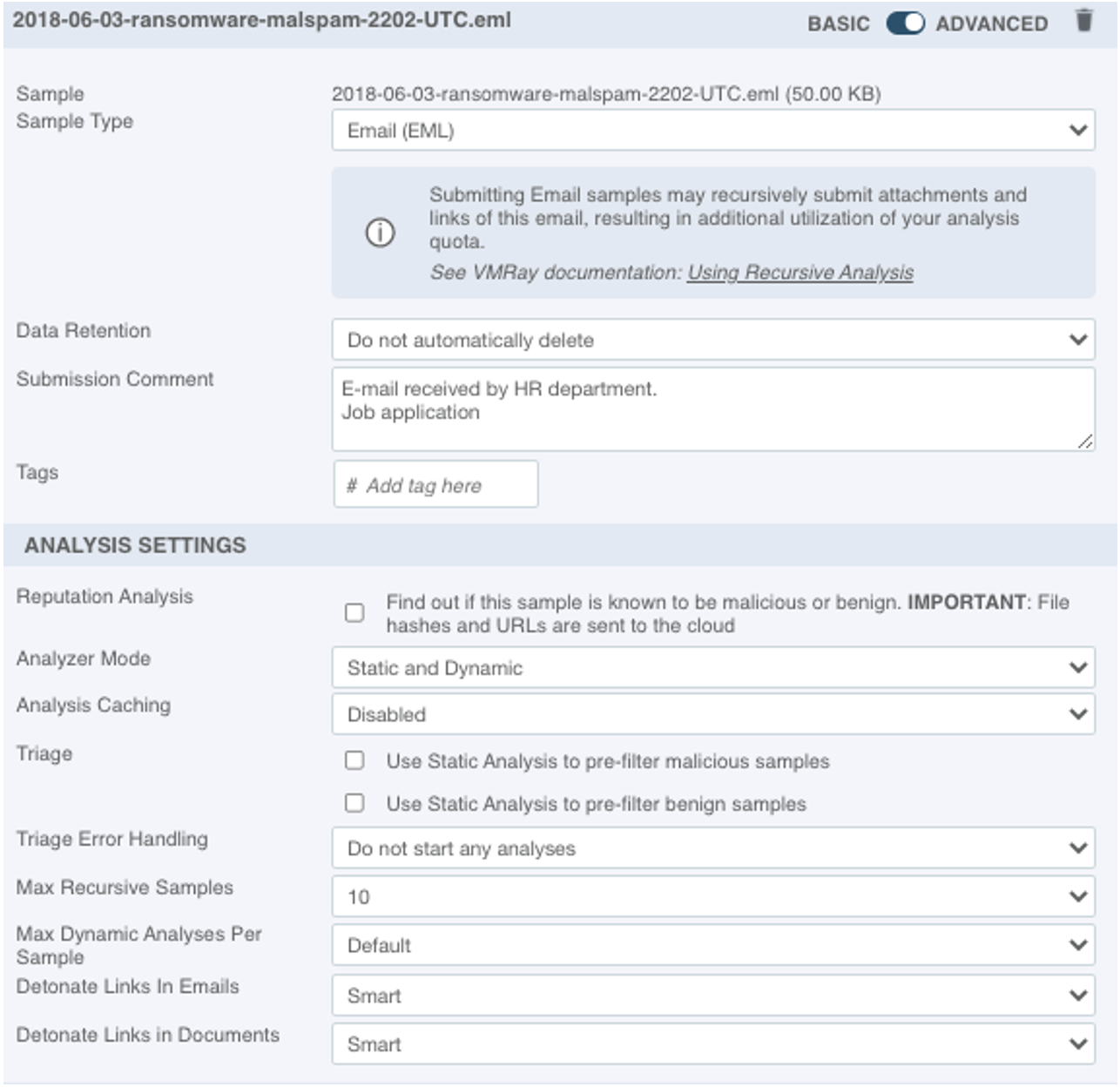Enable the Reputation Analysis checkbox
This screenshot has height=1087, width=1120.
pos(354,613)
